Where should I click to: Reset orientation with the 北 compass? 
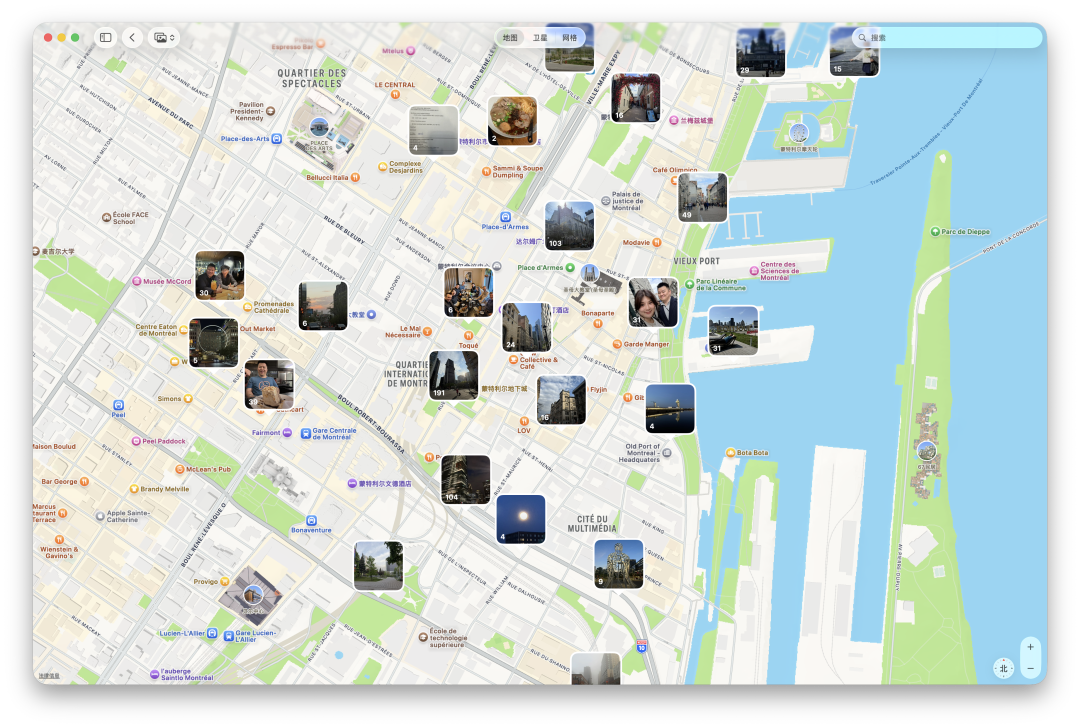click(1004, 668)
